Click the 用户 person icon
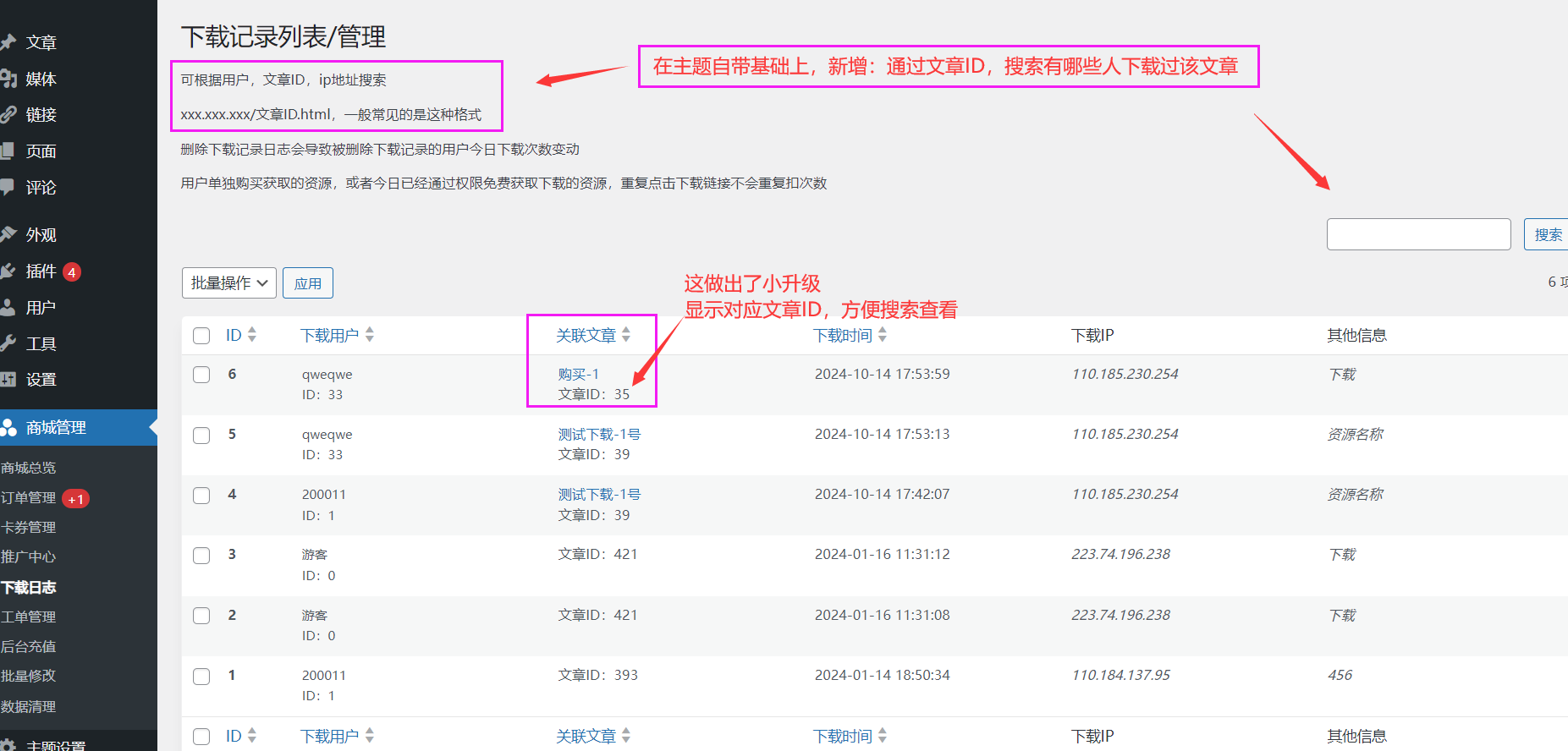This screenshot has width=1568, height=751. coord(8,307)
